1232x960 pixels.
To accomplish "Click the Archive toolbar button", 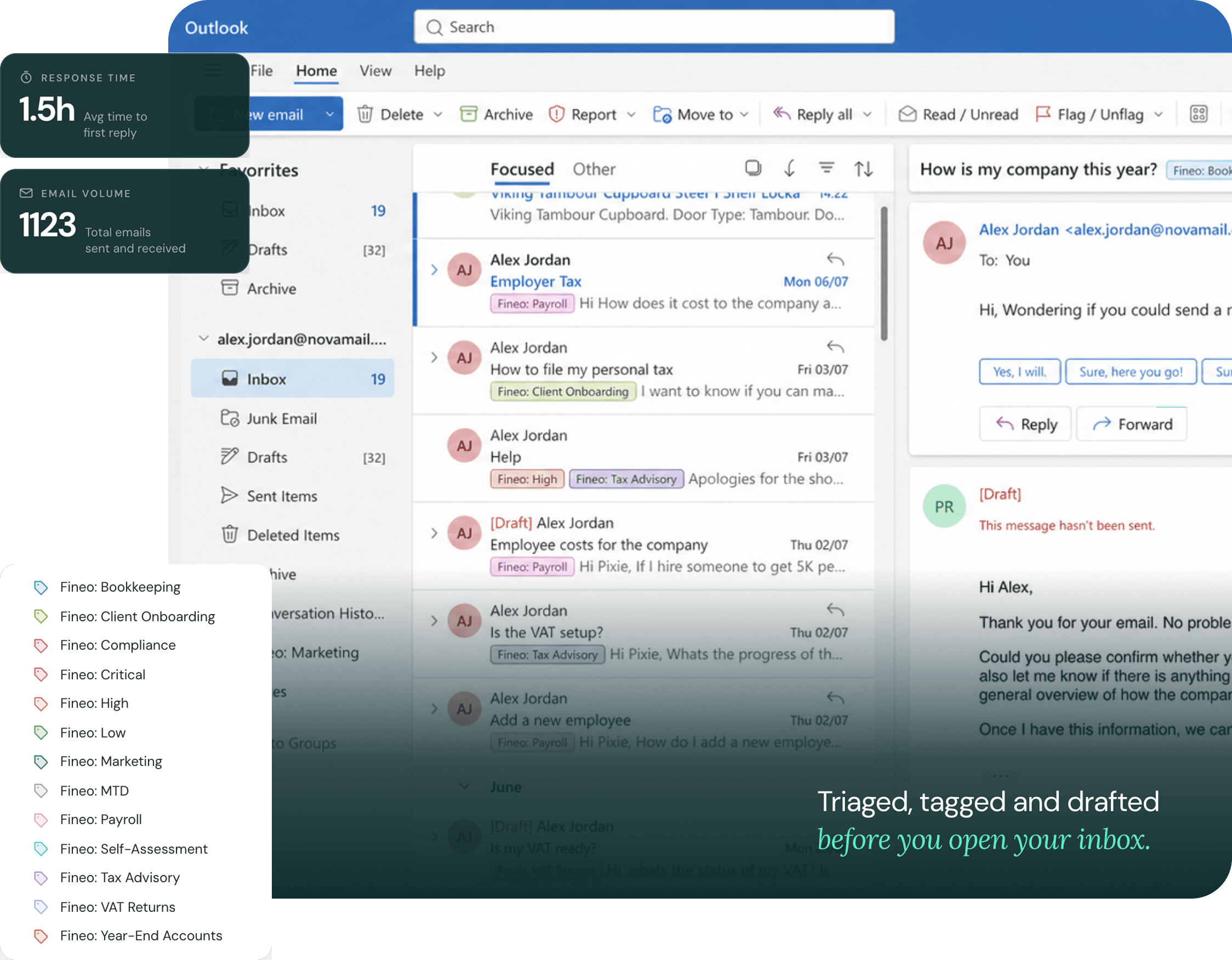I will pyautogui.click(x=496, y=115).
